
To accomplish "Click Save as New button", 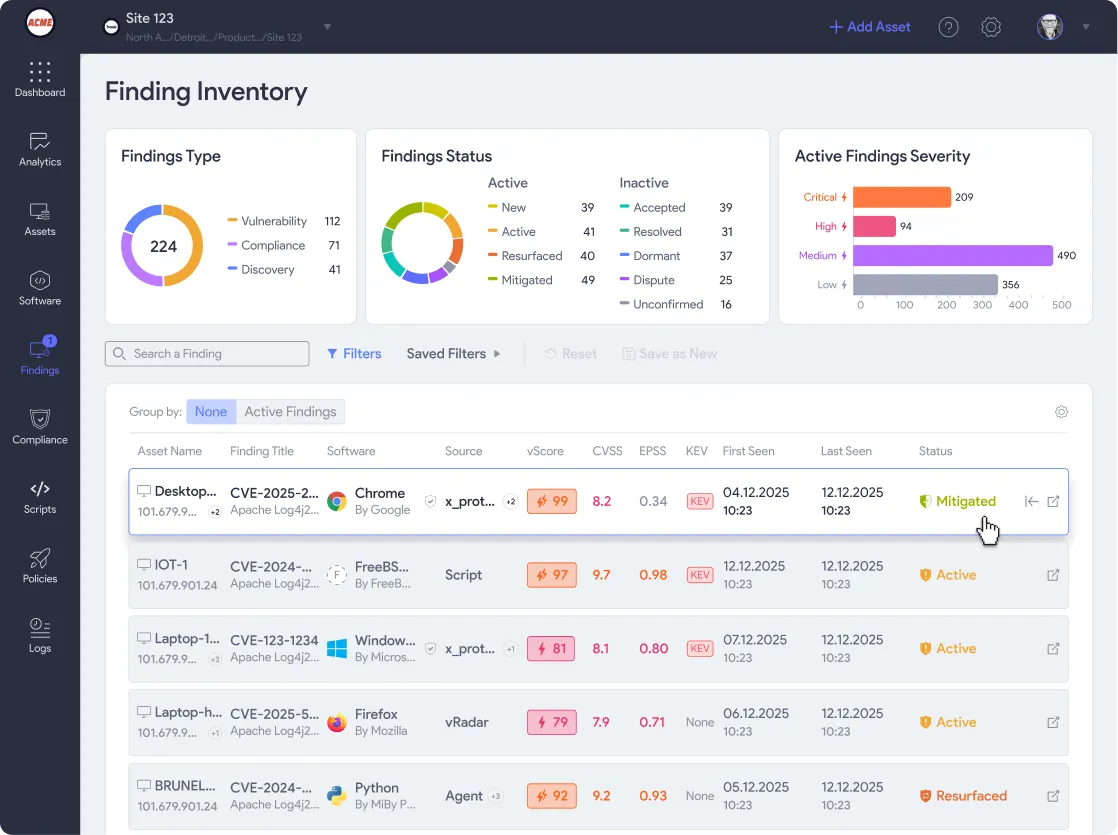I will tap(670, 354).
